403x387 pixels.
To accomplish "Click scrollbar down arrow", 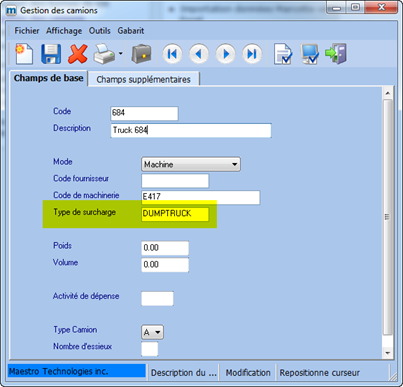I will coord(387,353).
